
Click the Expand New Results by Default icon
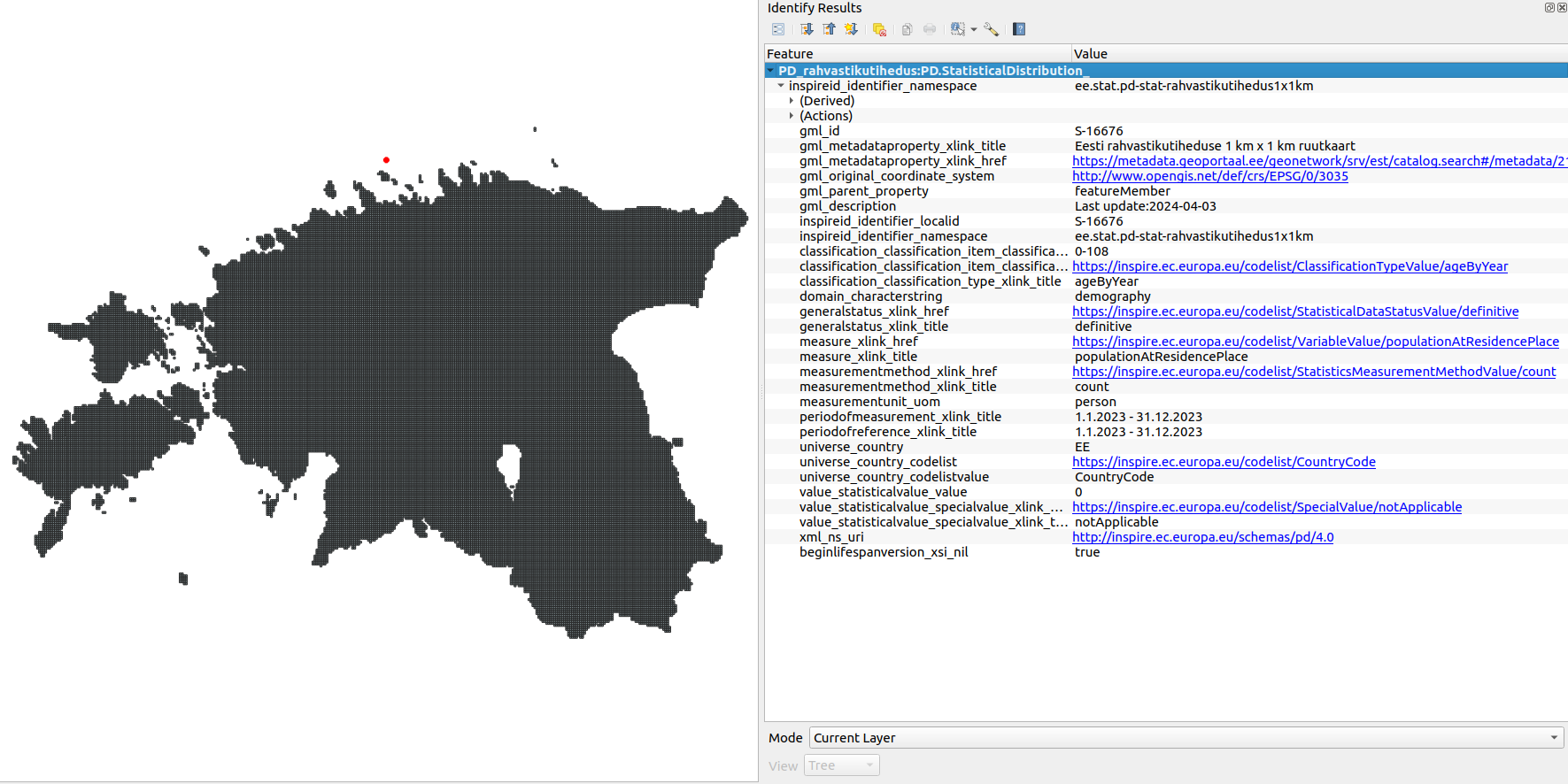(x=851, y=29)
